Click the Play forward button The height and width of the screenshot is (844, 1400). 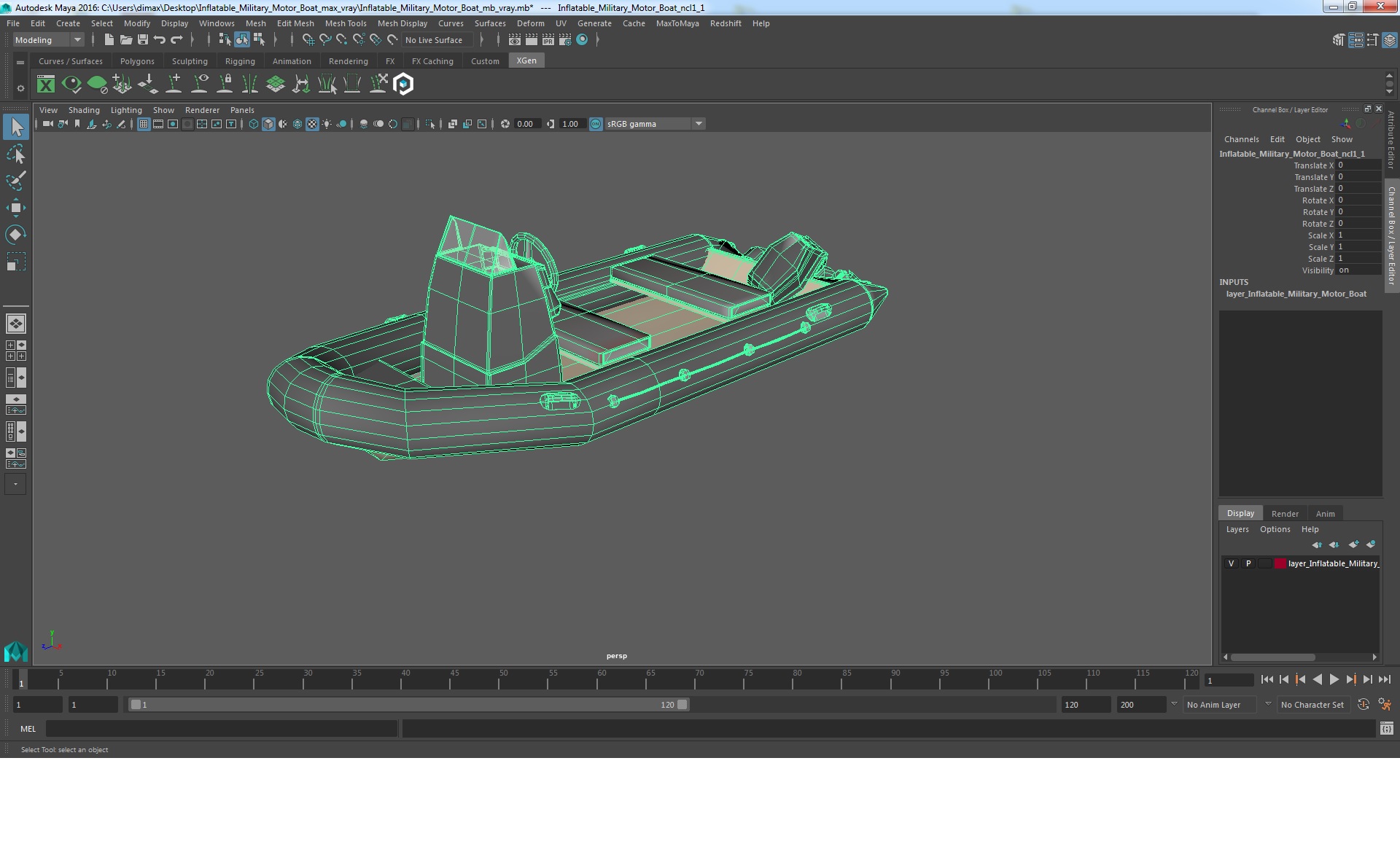(1334, 679)
